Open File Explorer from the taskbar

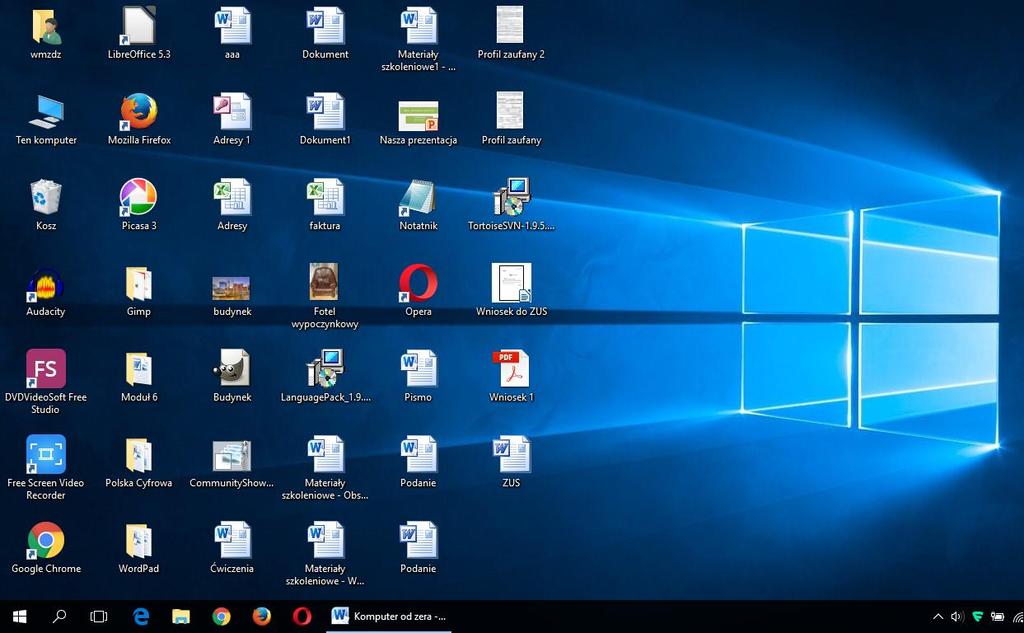pyautogui.click(x=181, y=616)
